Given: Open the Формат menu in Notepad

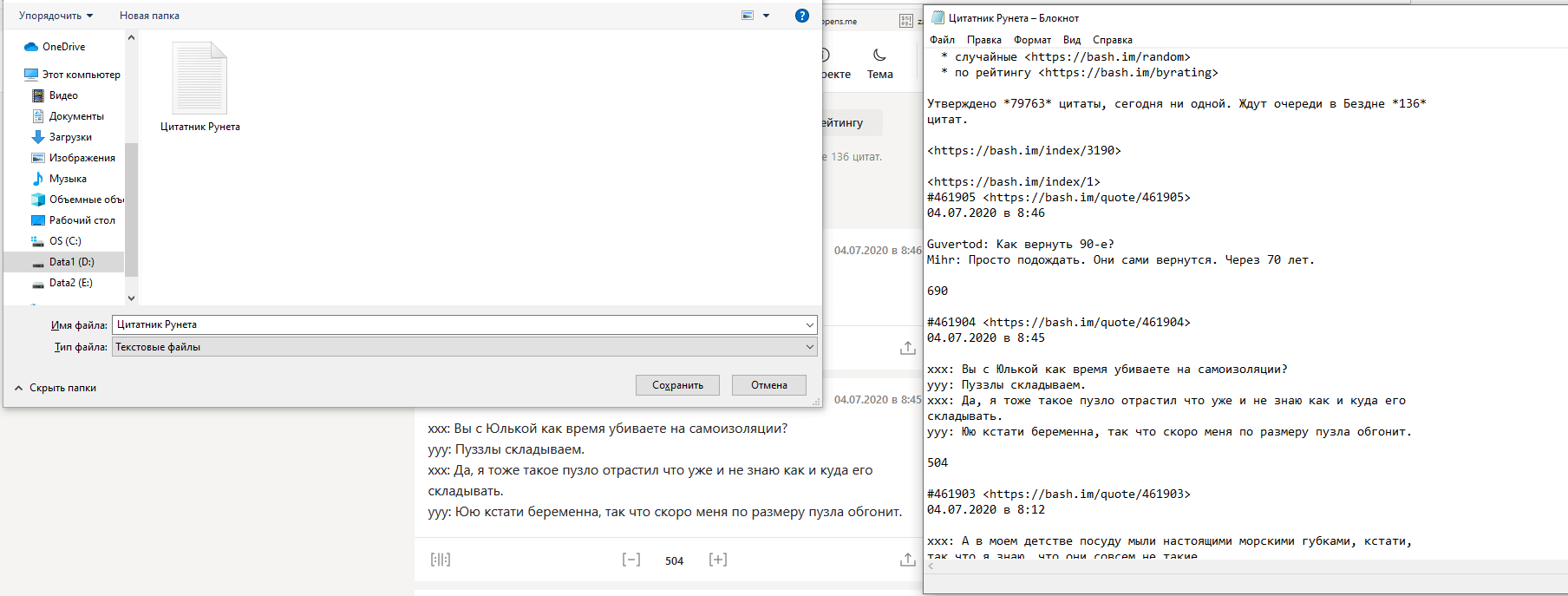Looking at the screenshot, I should (1032, 40).
